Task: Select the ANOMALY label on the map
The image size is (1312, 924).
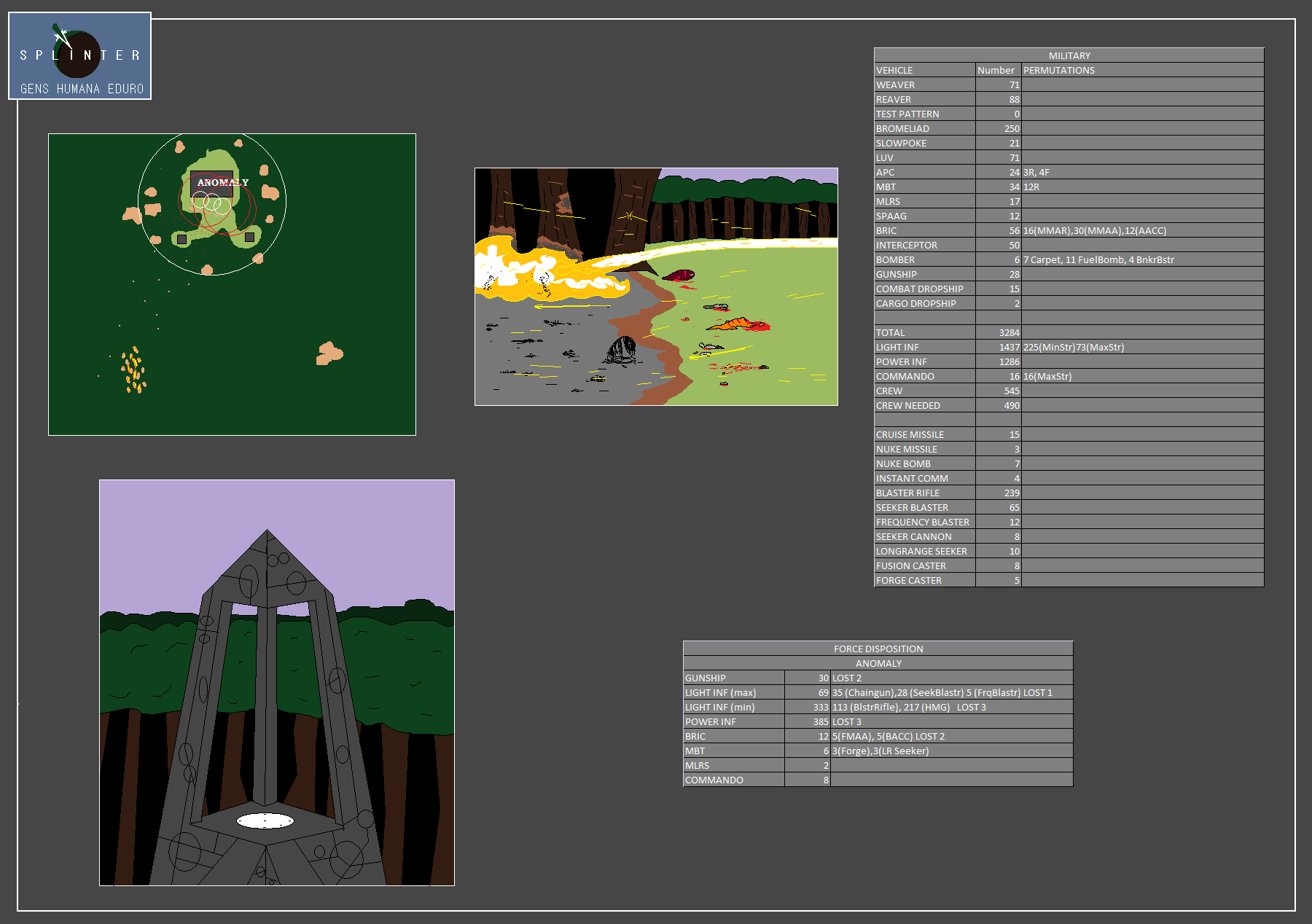Action: pyautogui.click(x=222, y=182)
